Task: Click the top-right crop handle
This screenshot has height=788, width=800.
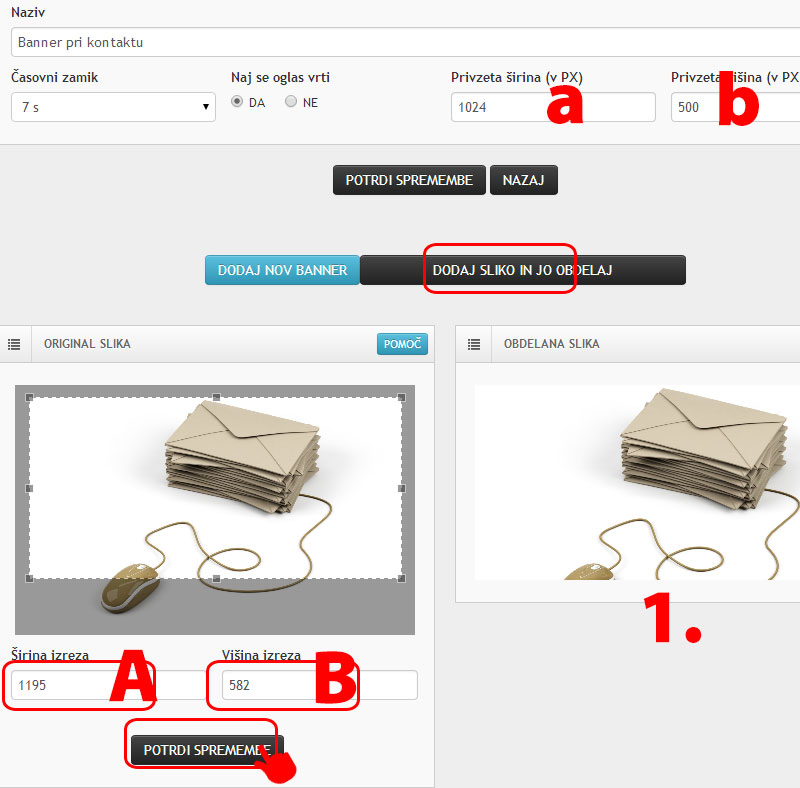Action: click(x=402, y=398)
